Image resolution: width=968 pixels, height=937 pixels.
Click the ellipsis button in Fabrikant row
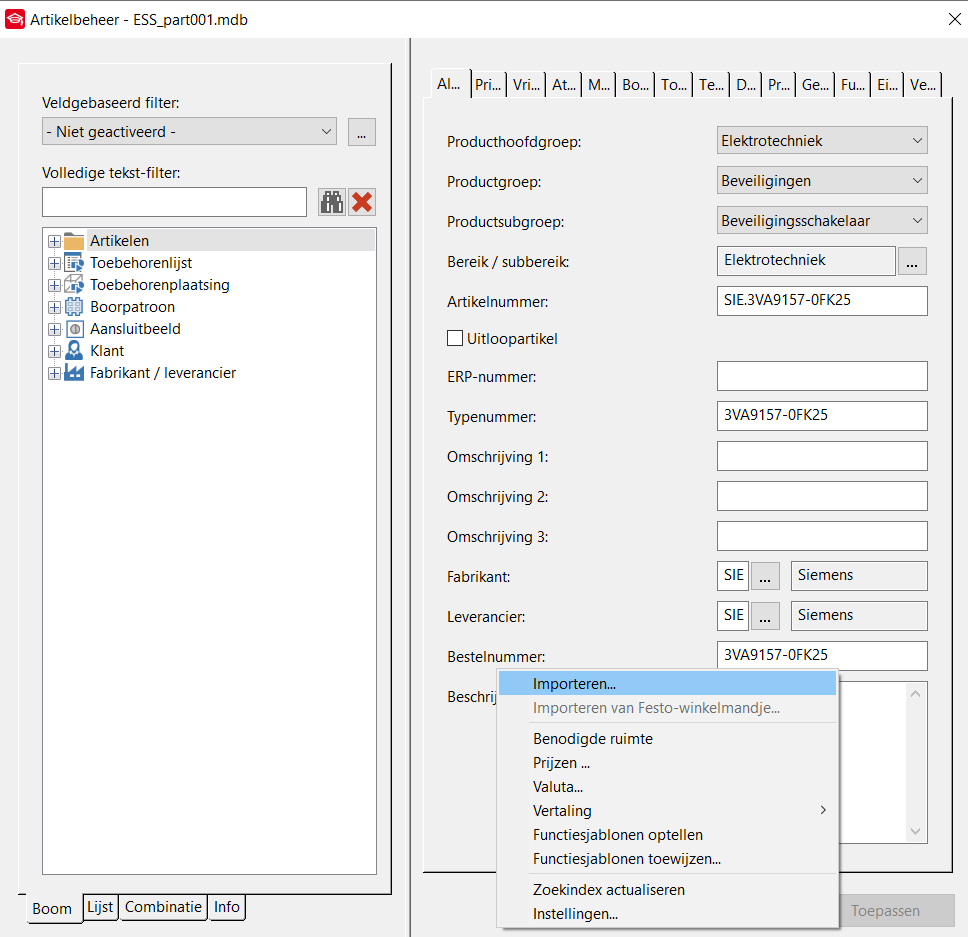click(765, 576)
